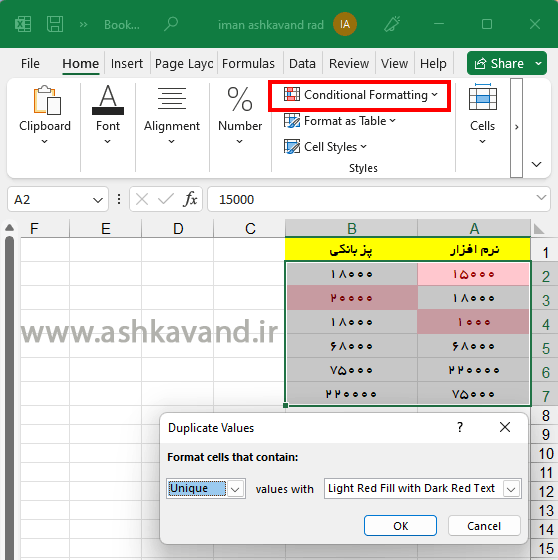Switch to the Data tab
The image size is (558, 560).
coord(302,64)
